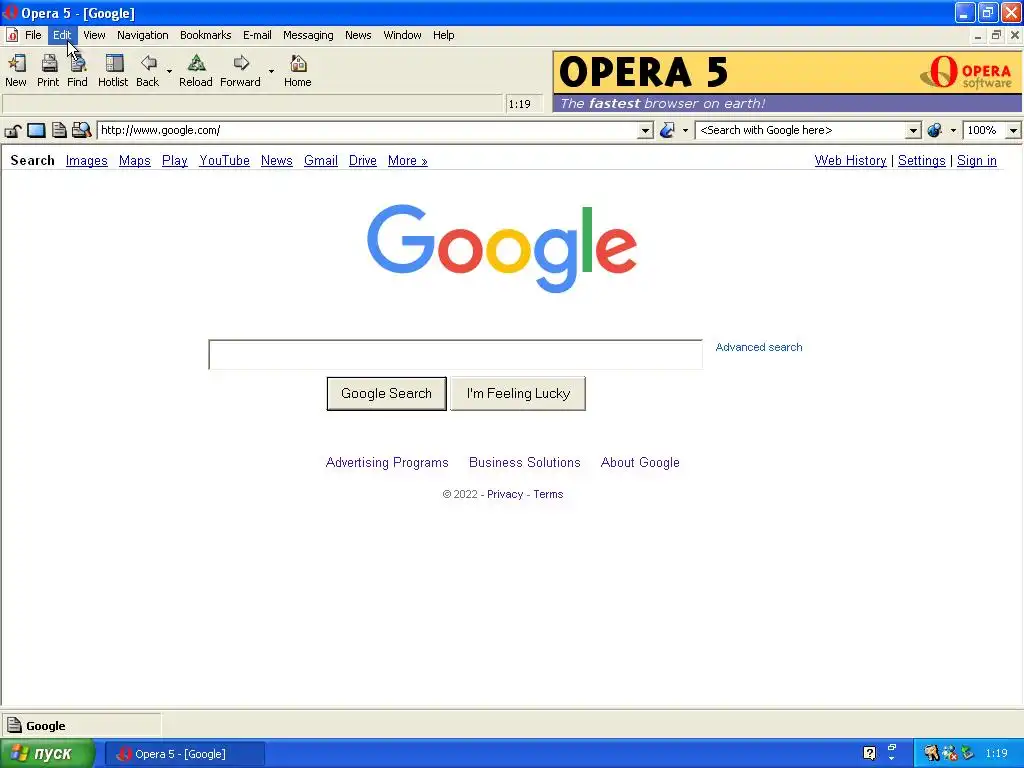
Task: Open the Help menu
Action: click(443, 35)
